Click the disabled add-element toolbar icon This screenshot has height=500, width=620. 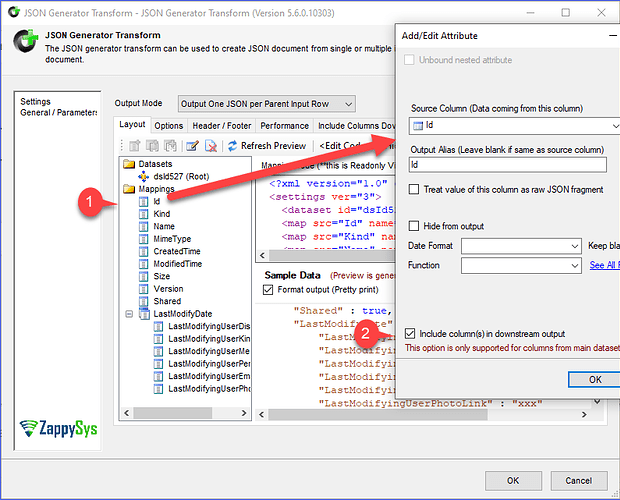[x=134, y=146]
